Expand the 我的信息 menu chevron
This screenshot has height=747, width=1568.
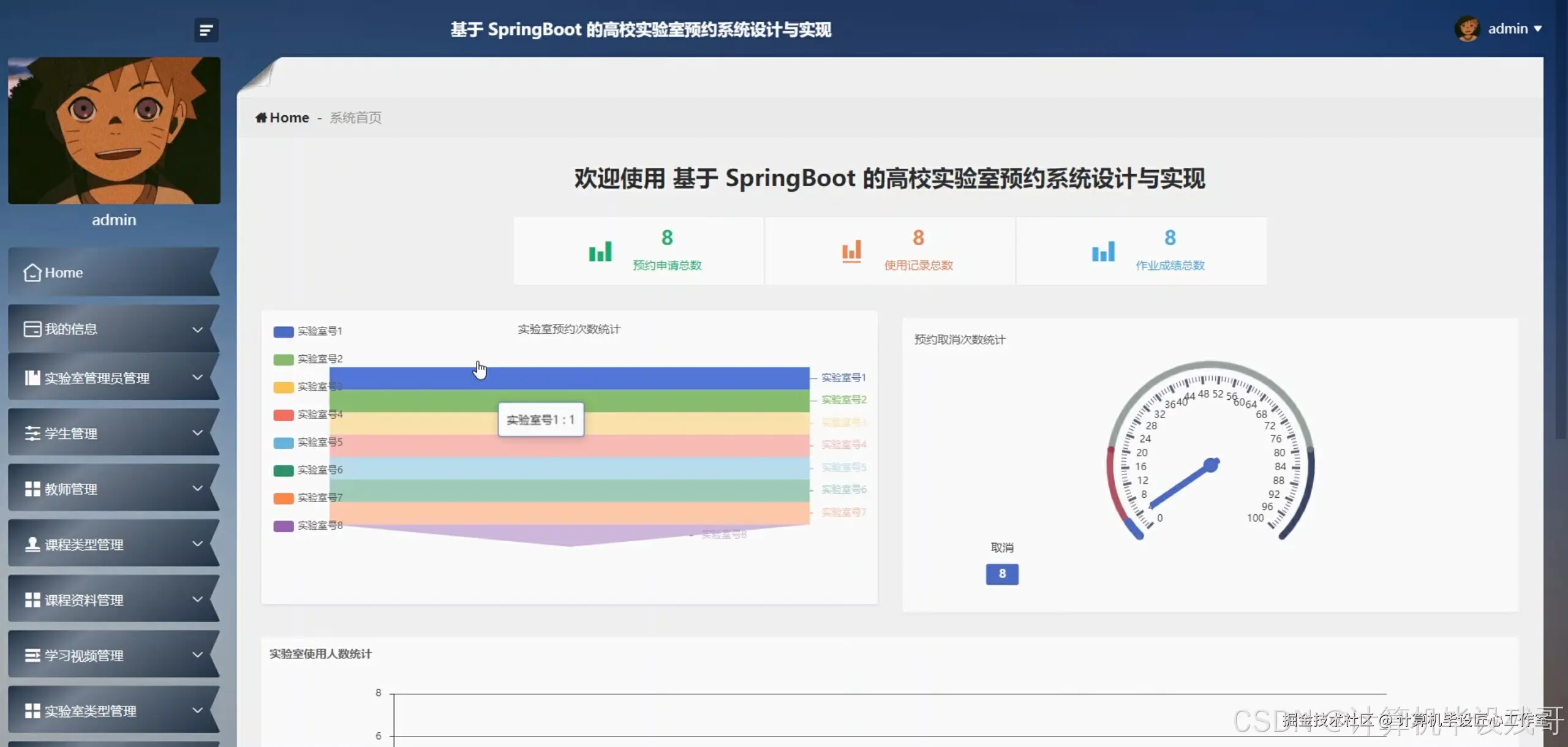tap(197, 329)
